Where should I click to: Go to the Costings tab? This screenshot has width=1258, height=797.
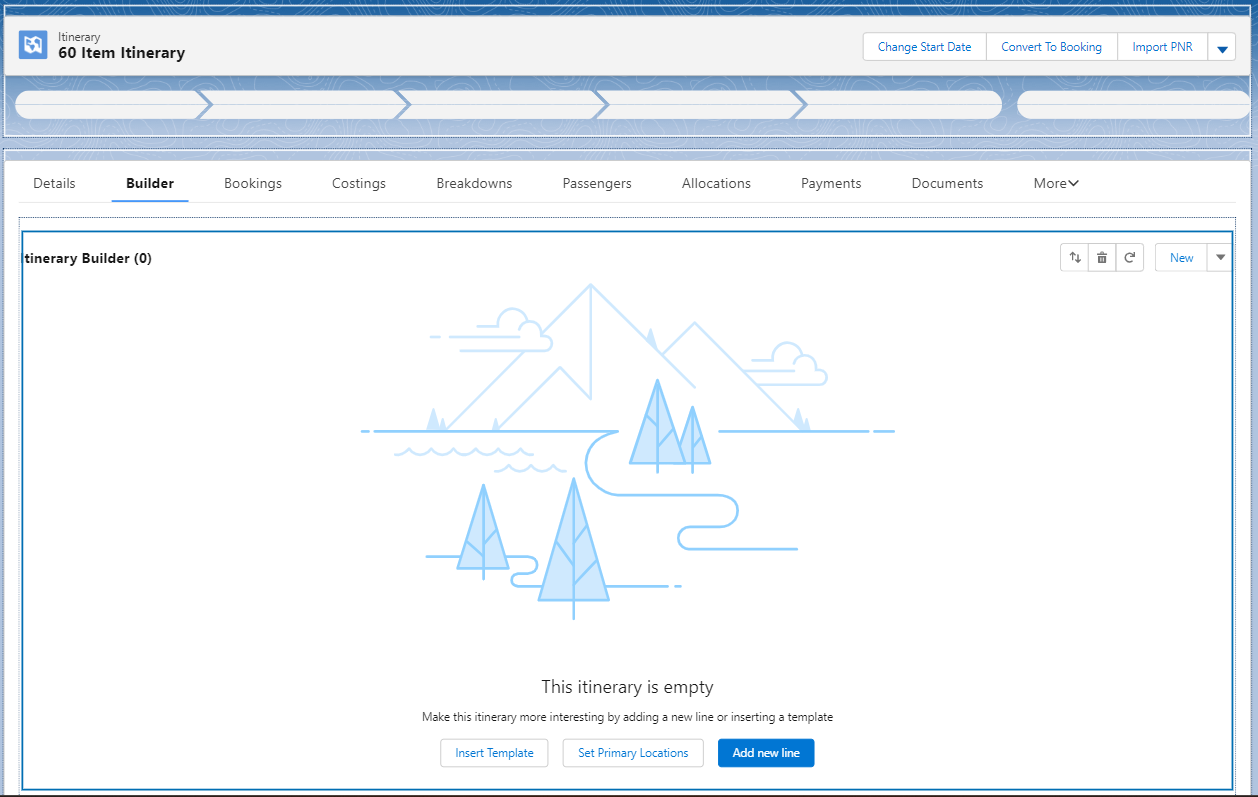pos(359,184)
